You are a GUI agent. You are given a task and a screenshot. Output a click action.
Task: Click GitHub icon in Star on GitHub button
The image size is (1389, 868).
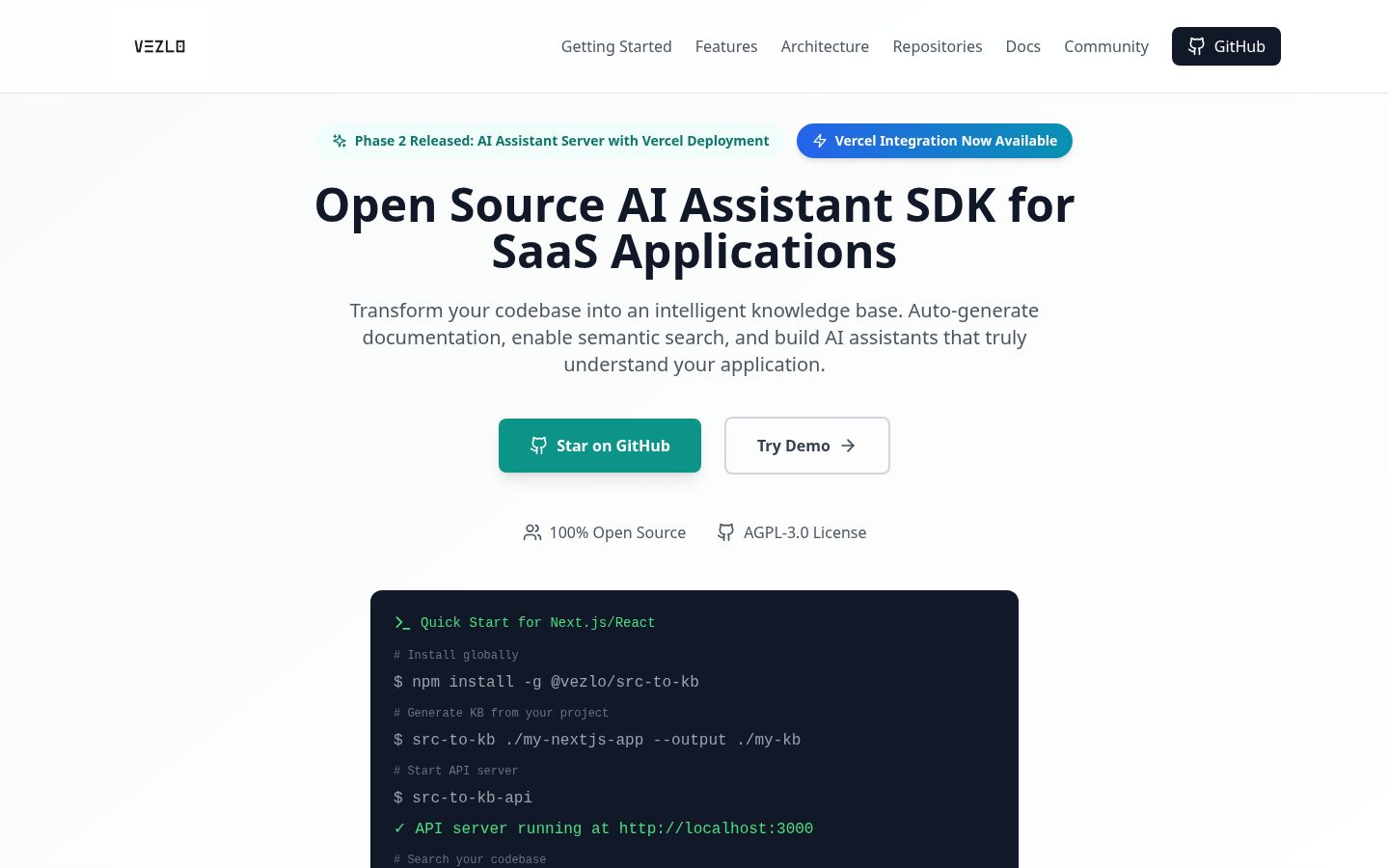pyautogui.click(x=538, y=446)
